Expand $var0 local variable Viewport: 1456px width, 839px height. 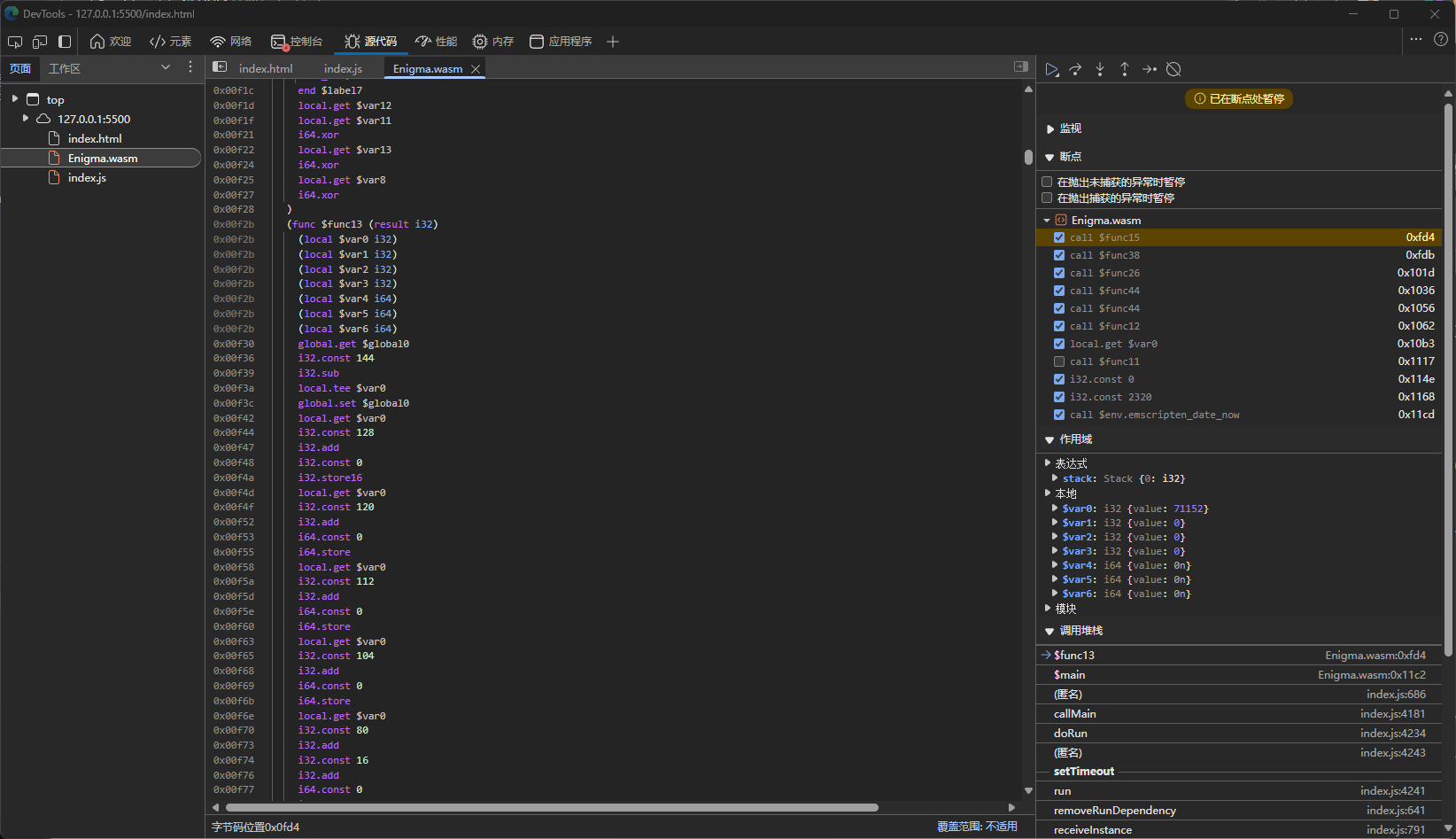tap(1054, 508)
